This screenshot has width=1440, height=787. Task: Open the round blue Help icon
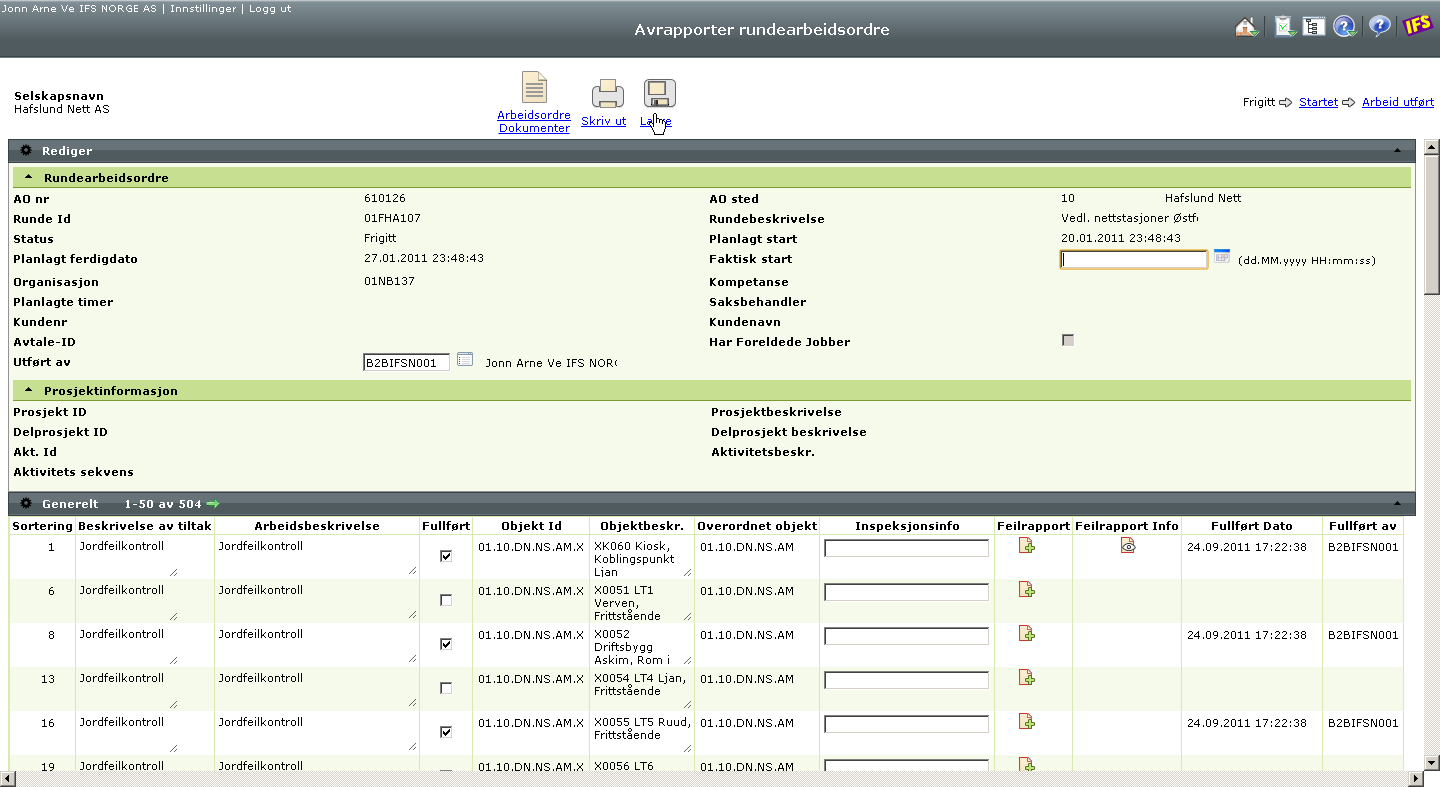coord(1345,27)
